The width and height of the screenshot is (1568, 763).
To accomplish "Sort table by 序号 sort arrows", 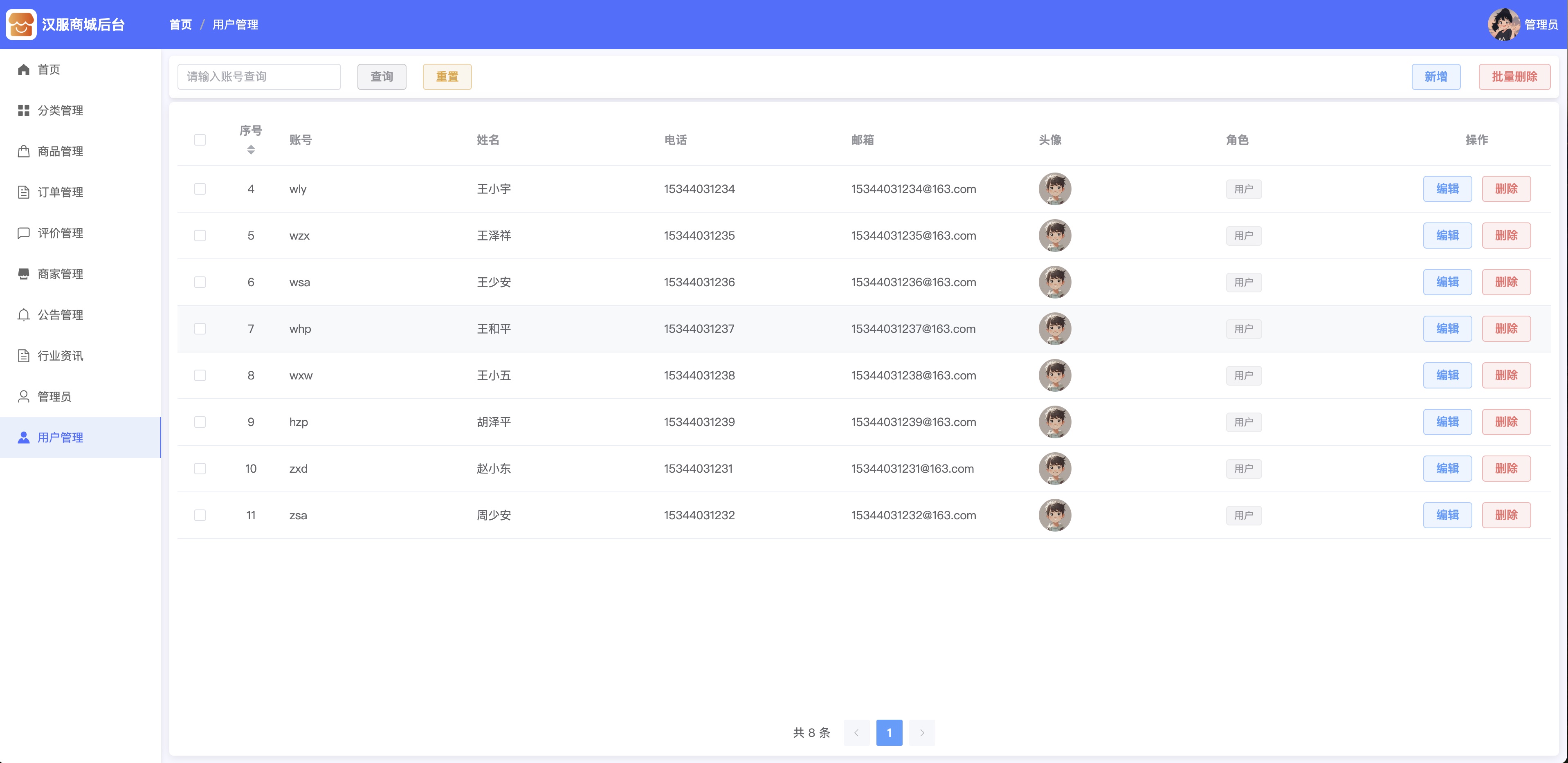I will click(x=251, y=150).
